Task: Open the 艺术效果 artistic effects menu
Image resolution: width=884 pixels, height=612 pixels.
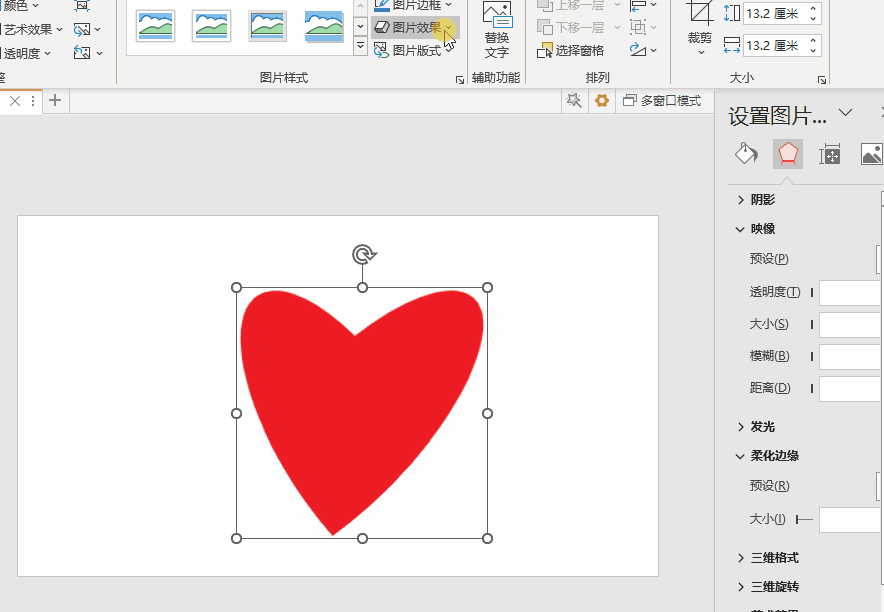Action: (32, 29)
